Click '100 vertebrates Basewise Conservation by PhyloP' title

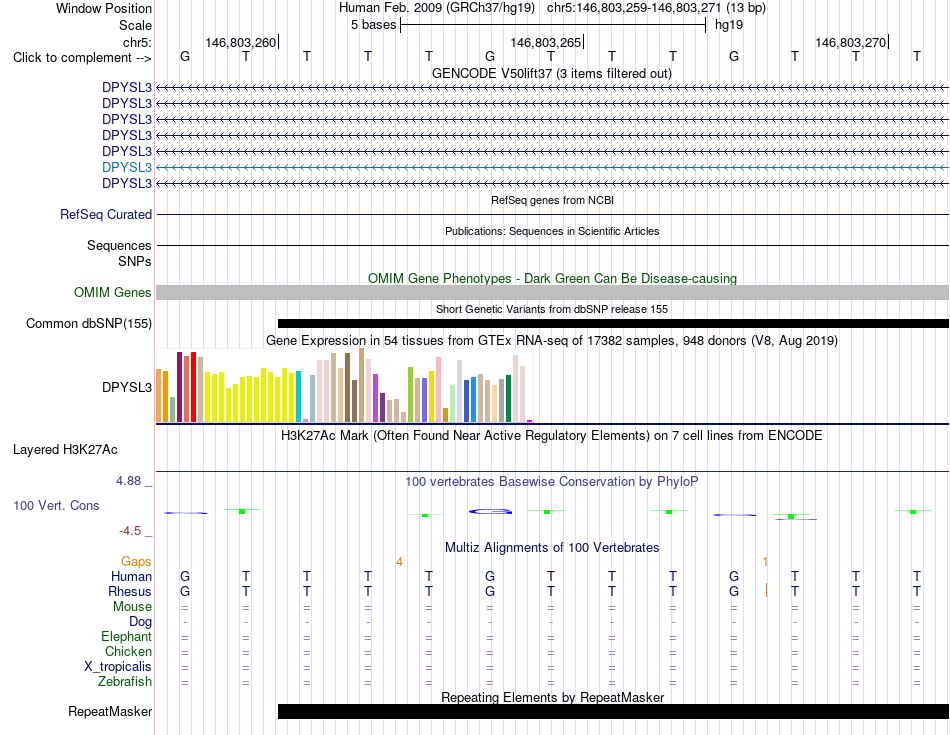tap(552, 482)
